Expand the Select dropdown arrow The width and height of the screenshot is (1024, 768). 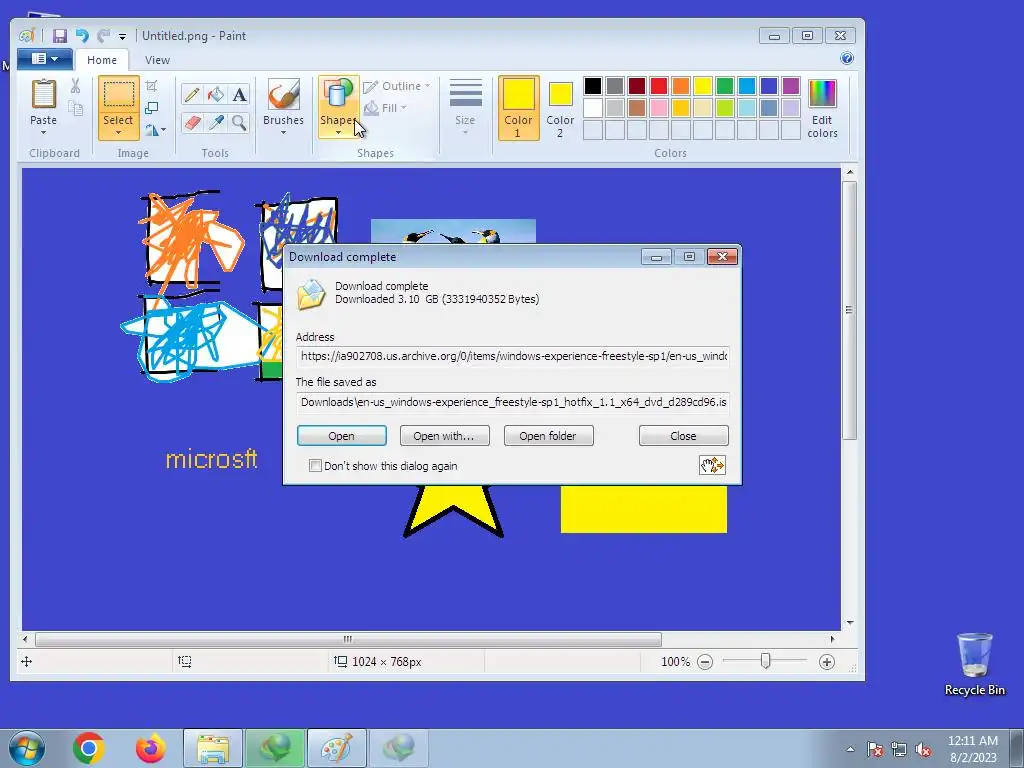118,133
